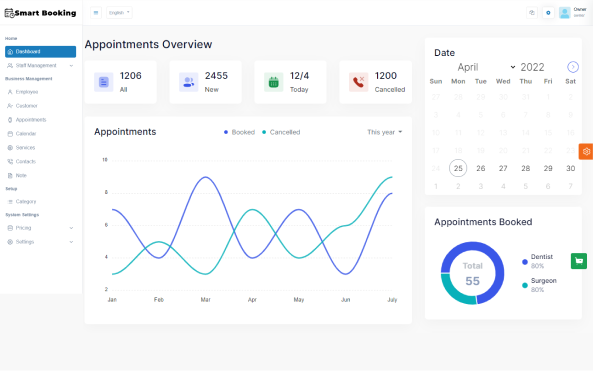Click the 2455 New count
The width and height of the screenshot is (593, 371).
pyautogui.click(x=216, y=76)
